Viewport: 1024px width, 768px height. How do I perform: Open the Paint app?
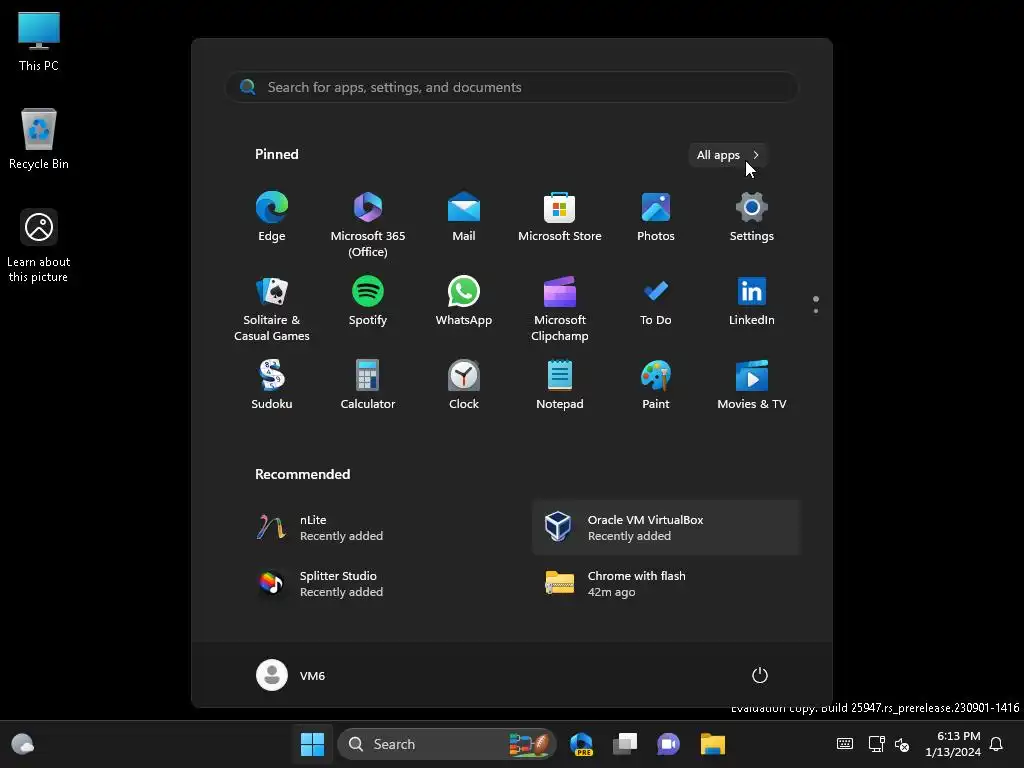pos(656,385)
